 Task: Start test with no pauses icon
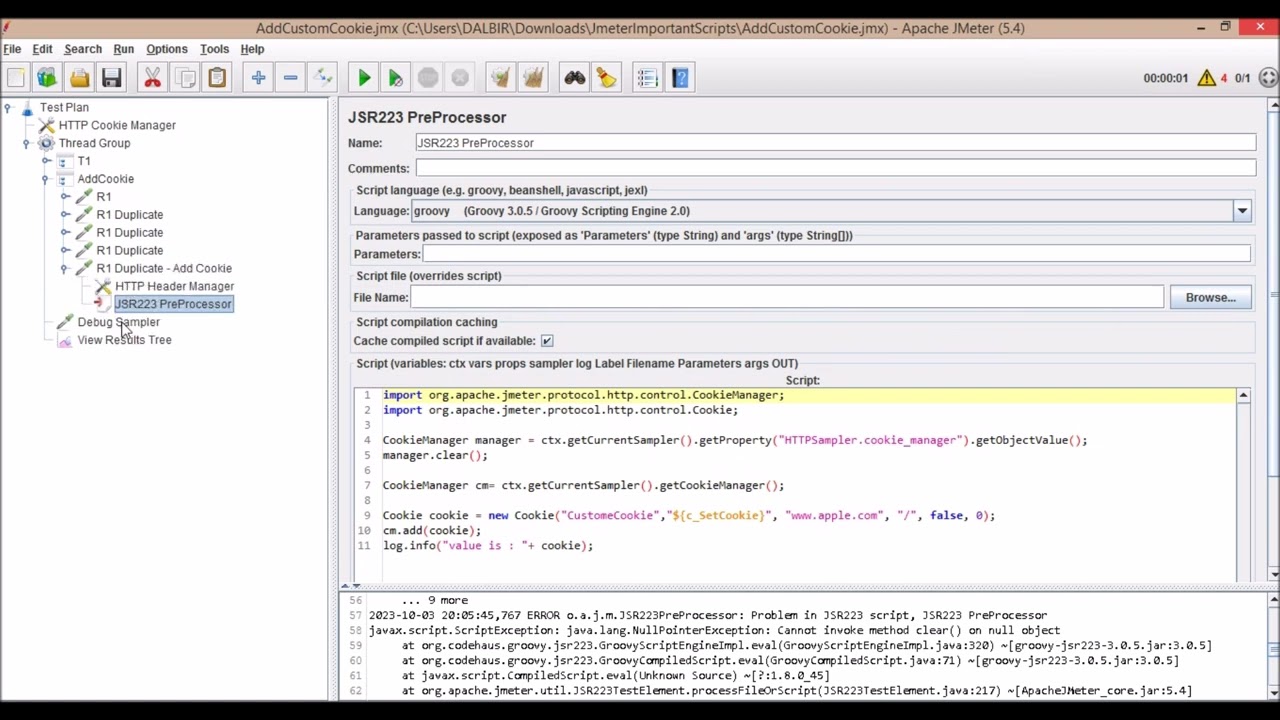396,78
